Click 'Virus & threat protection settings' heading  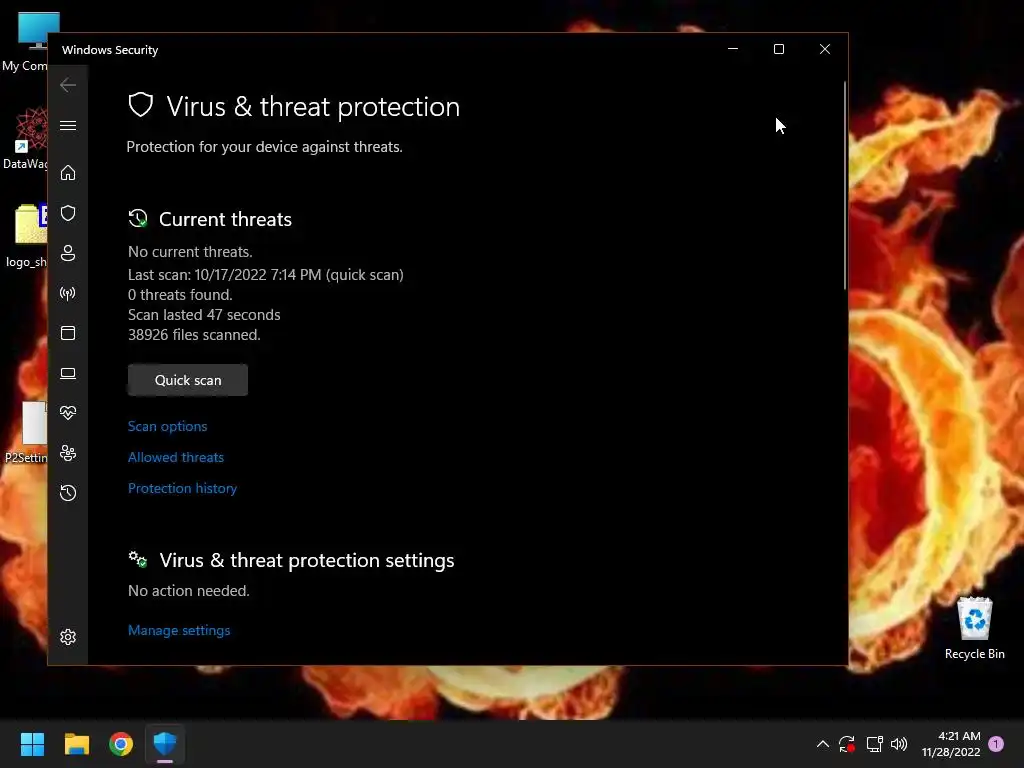click(x=307, y=560)
